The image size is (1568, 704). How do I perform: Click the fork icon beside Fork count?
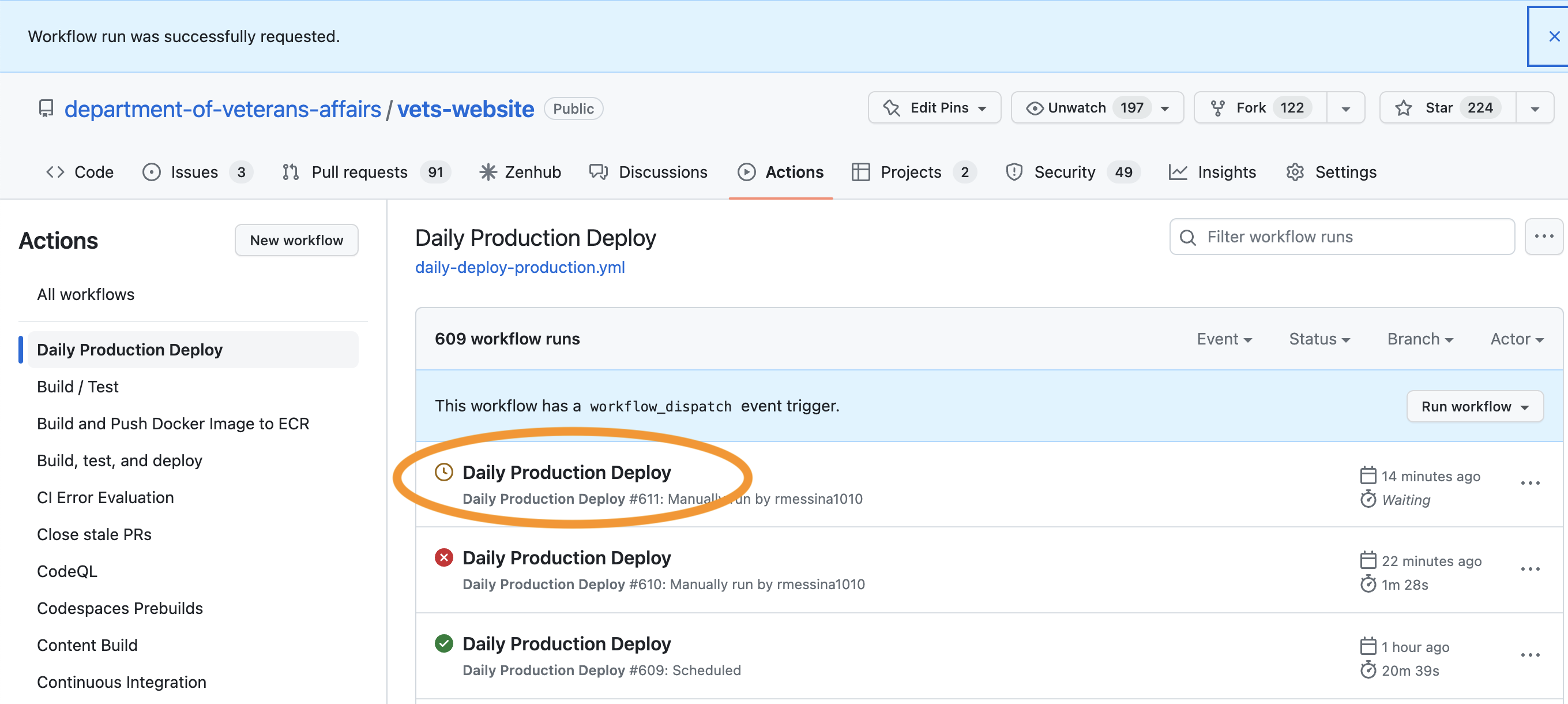click(x=1218, y=107)
